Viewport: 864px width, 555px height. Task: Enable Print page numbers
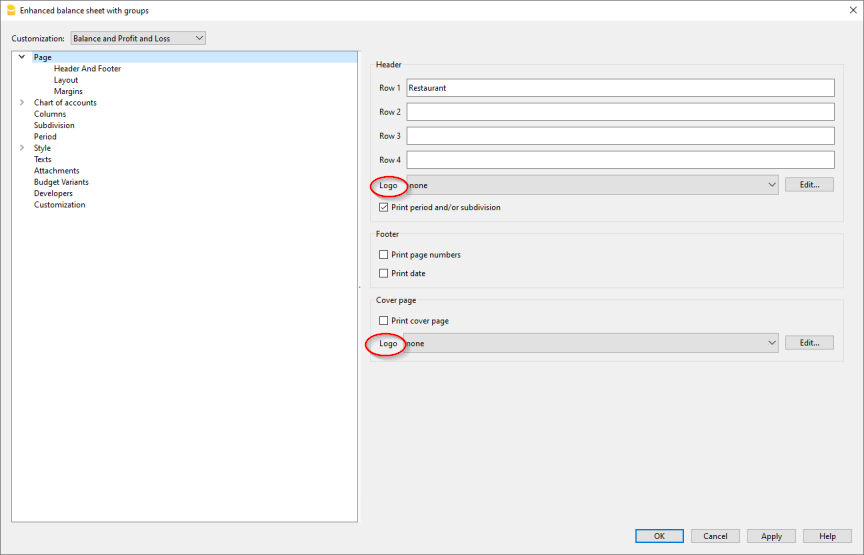click(x=384, y=255)
